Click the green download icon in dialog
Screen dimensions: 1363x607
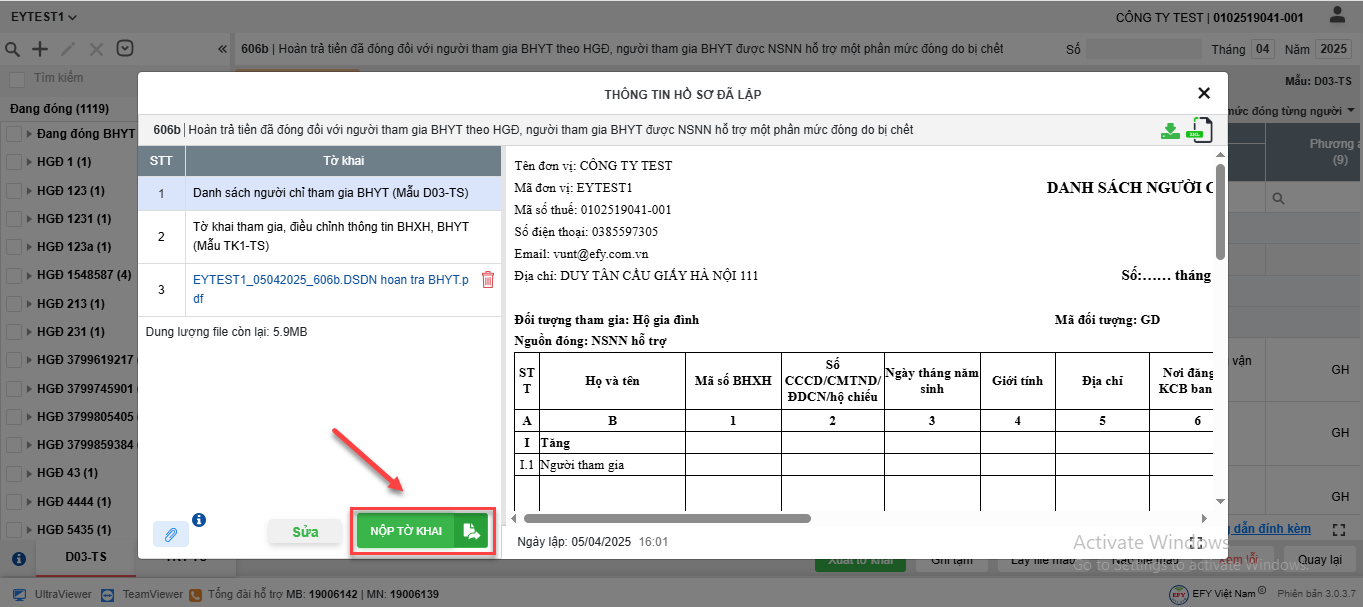pos(1169,130)
